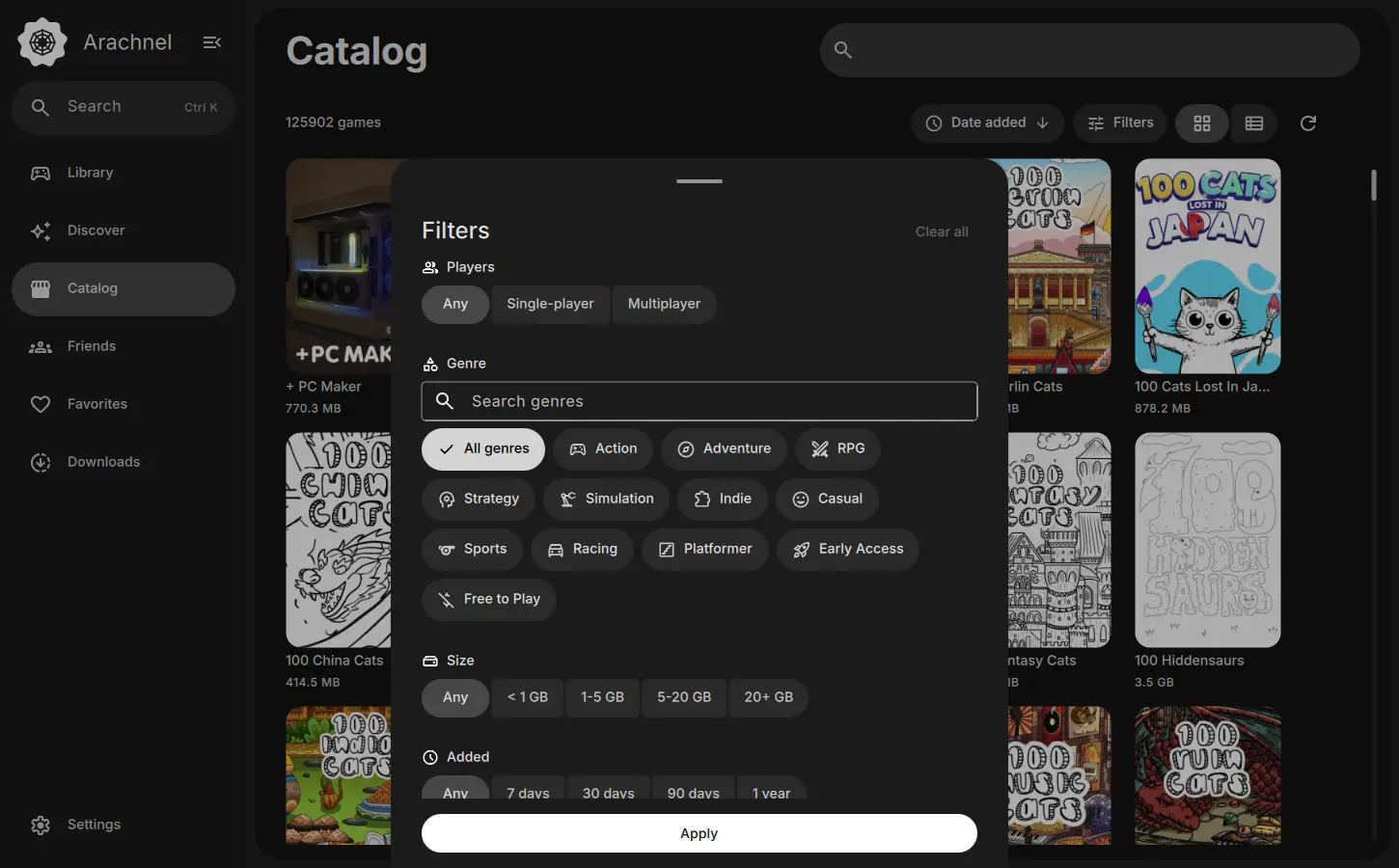This screenshot has height=868, width=1399.
Task: Click the magnifier icon in top search bar
Action: coord(843,50)
